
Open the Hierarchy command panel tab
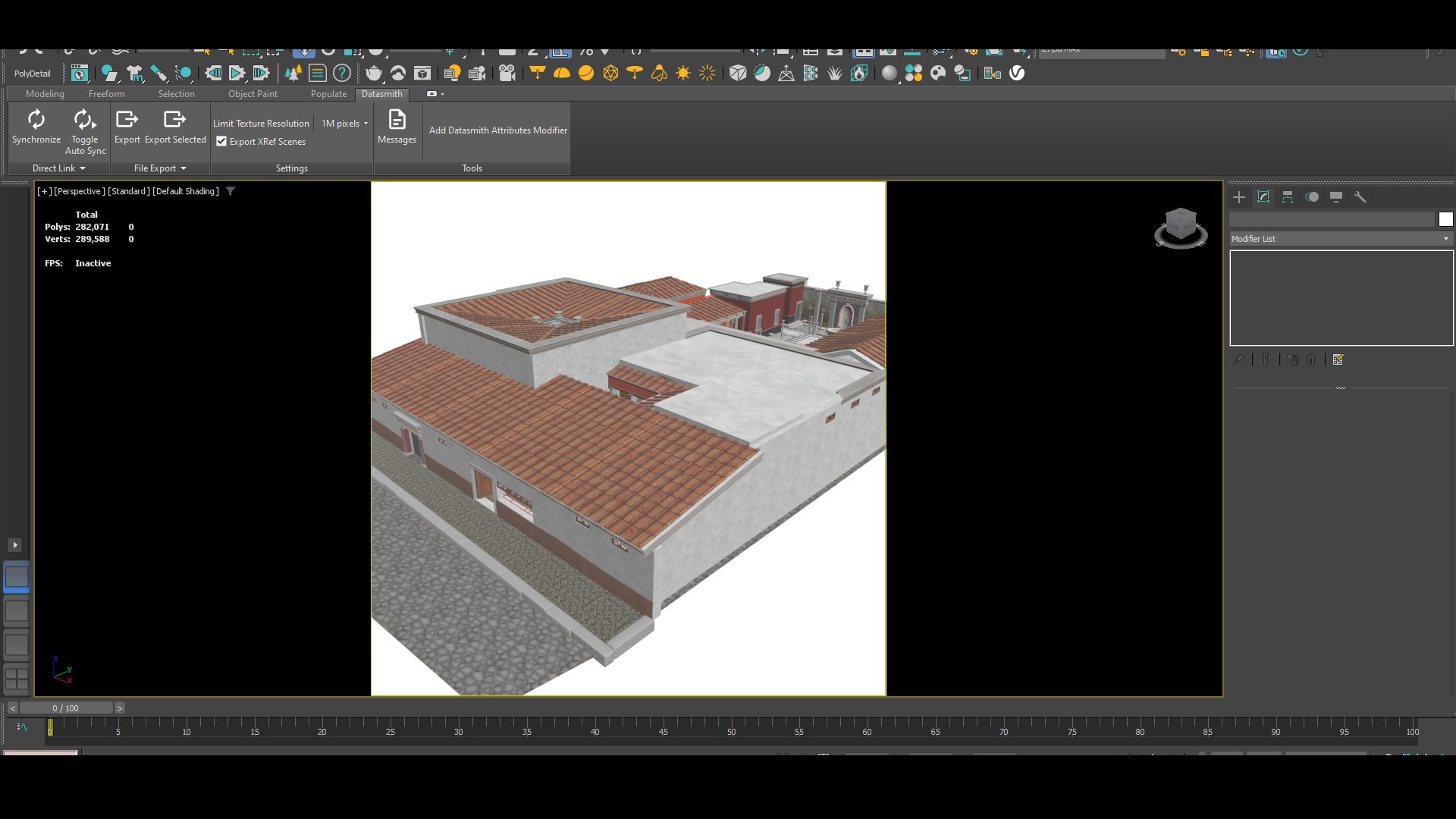(x=1288, y=197)
